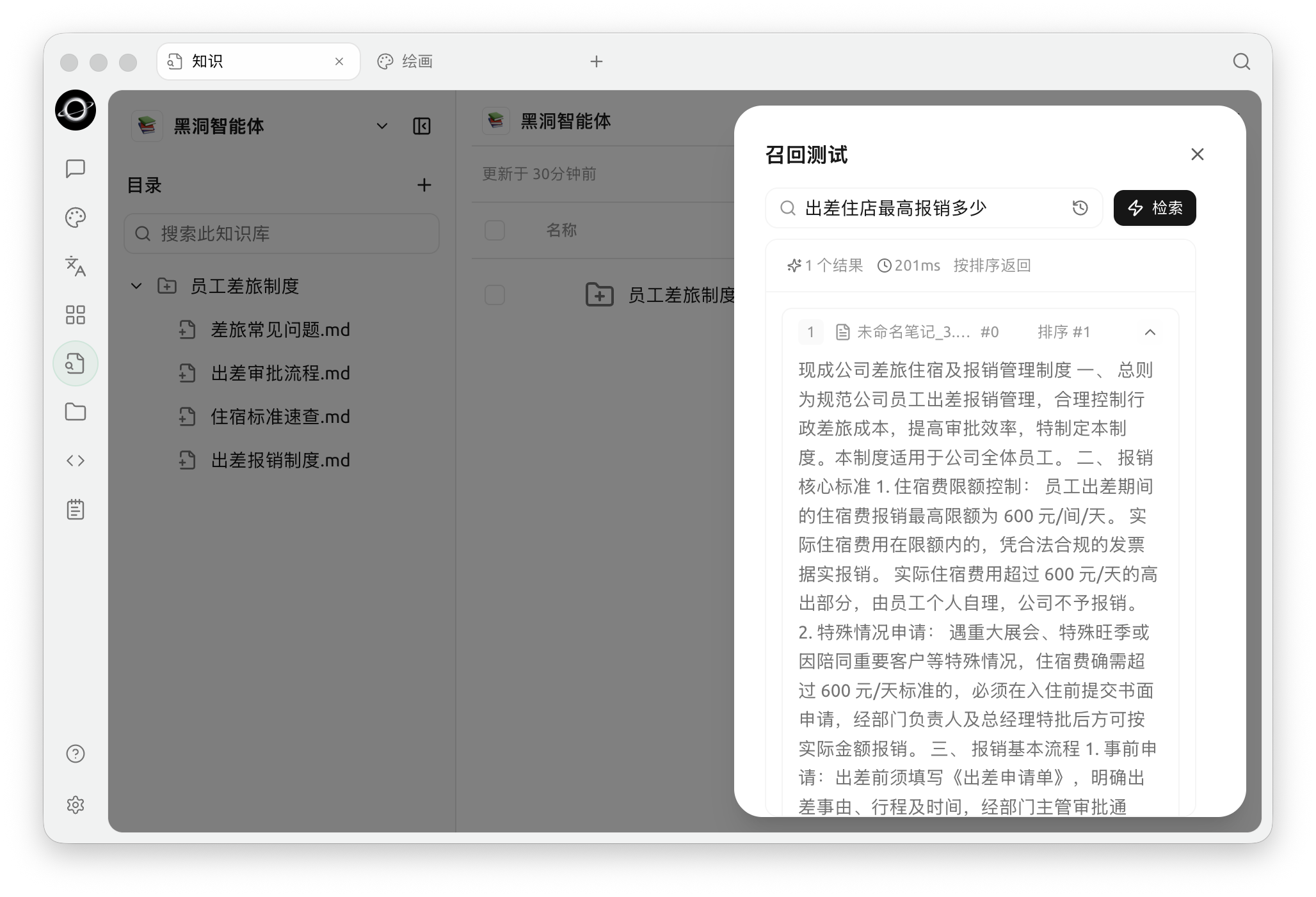1316x897 pixels.
Task: Toggle the 名称 header select-all checkbox
Action: pyautogui.click(x=495, y=230)
